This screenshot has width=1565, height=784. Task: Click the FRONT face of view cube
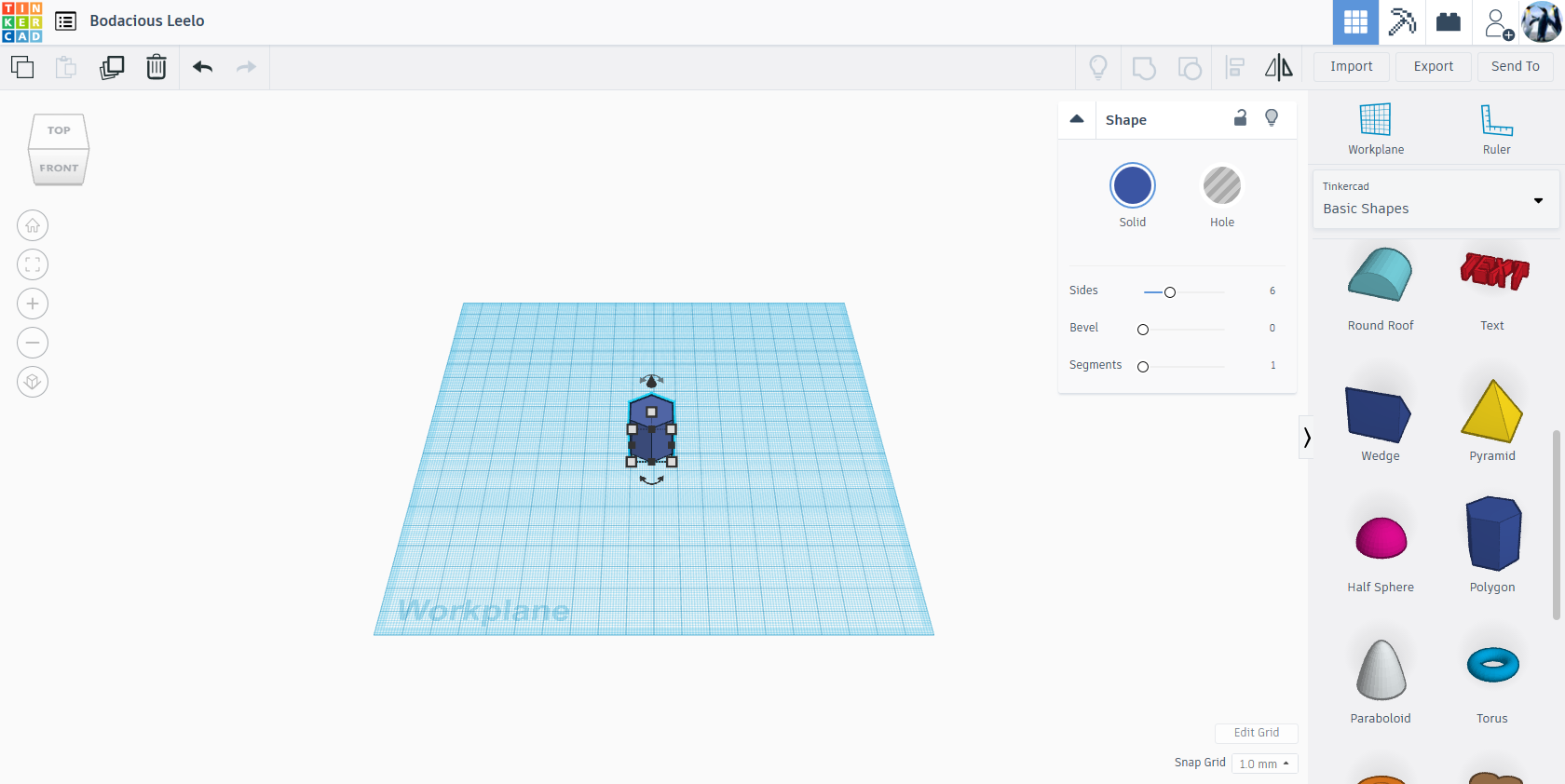59,169
